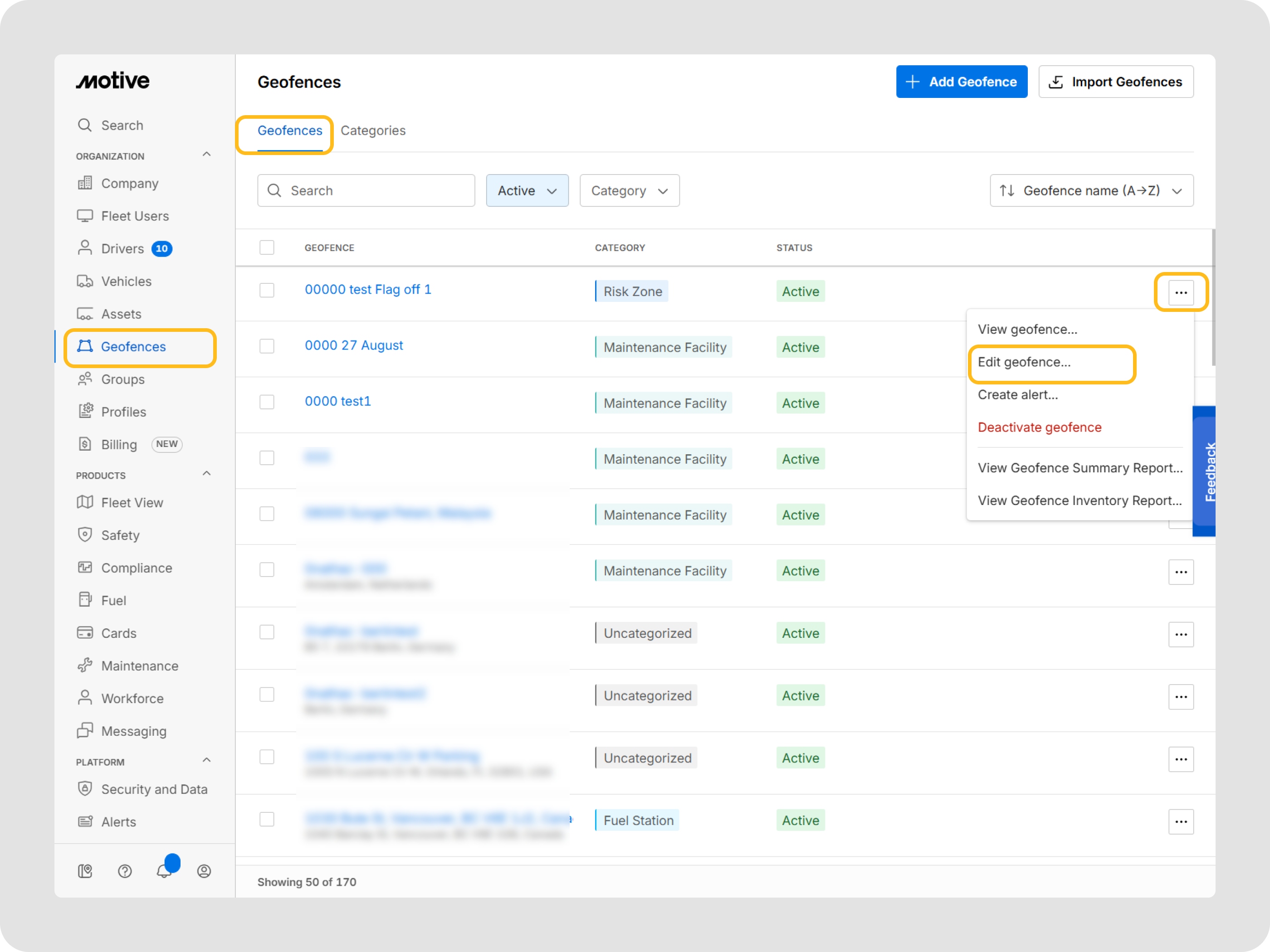Open the Geofences section in sidebar
Image resolution: width=1270 pixels, height=952 pixels.
click(x=133, y=347)
